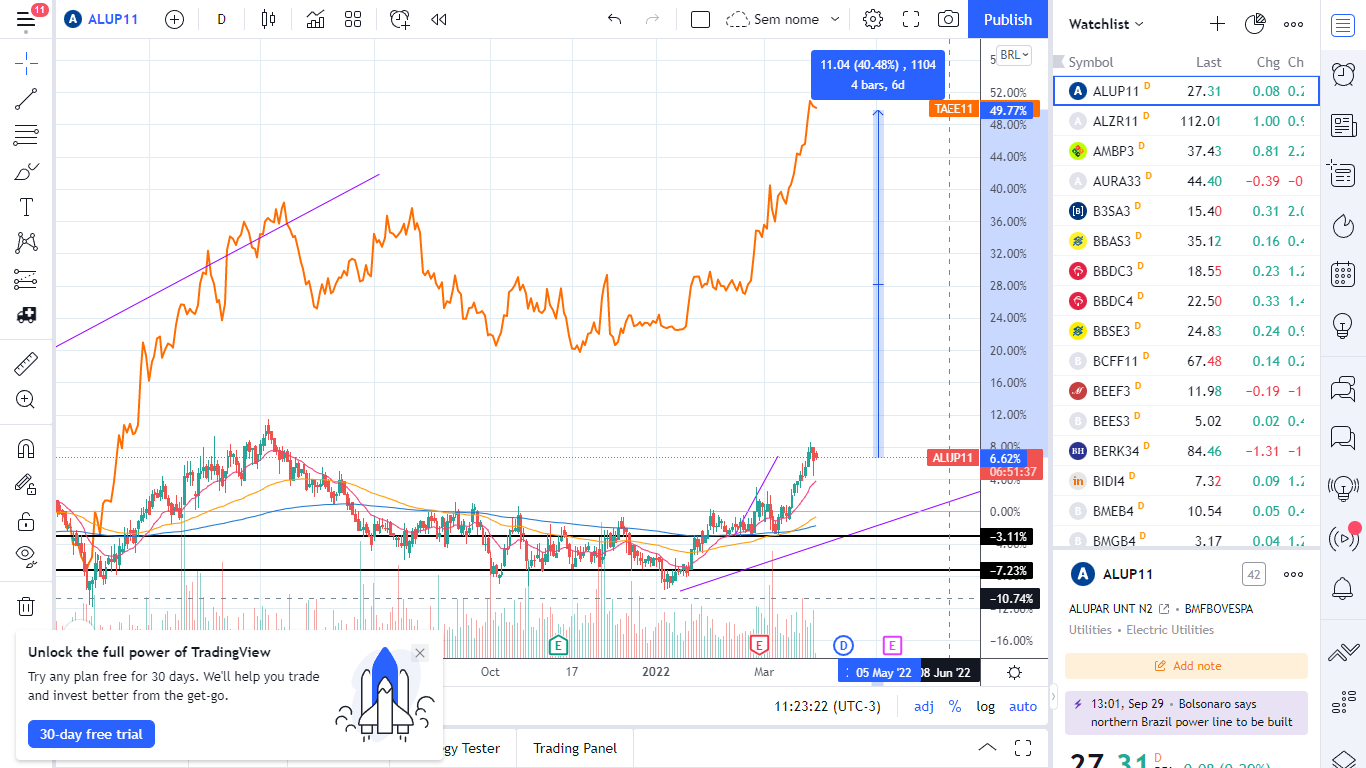
Task: Close the TradingView trial promo
Action: point(420,653)
